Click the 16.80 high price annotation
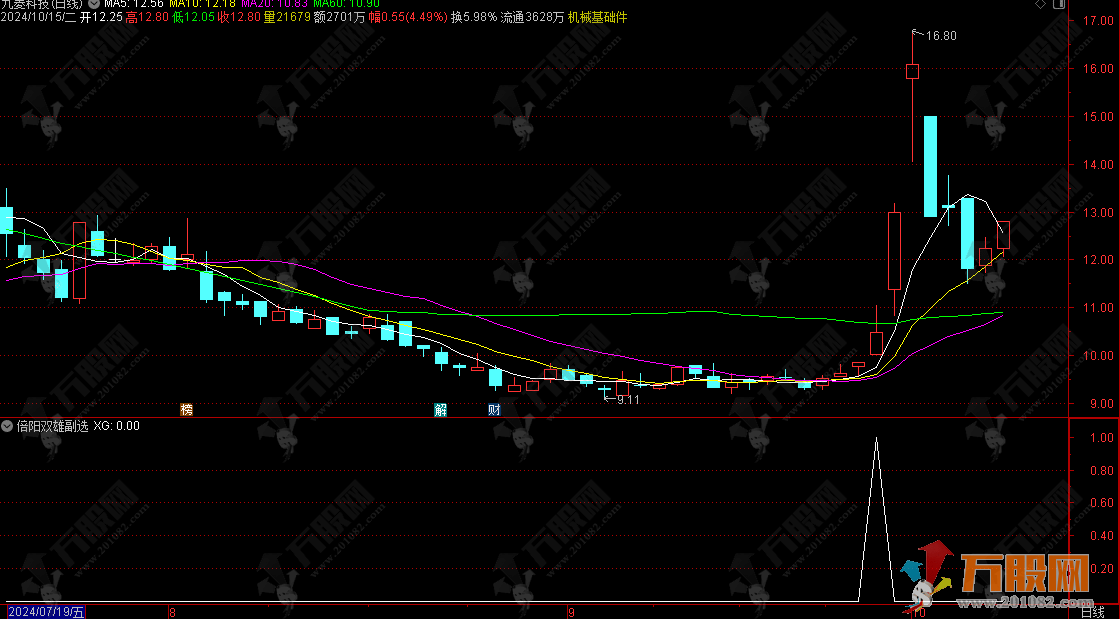The image size is (1120, 619). pyautogui.click(x=941, y=36)
